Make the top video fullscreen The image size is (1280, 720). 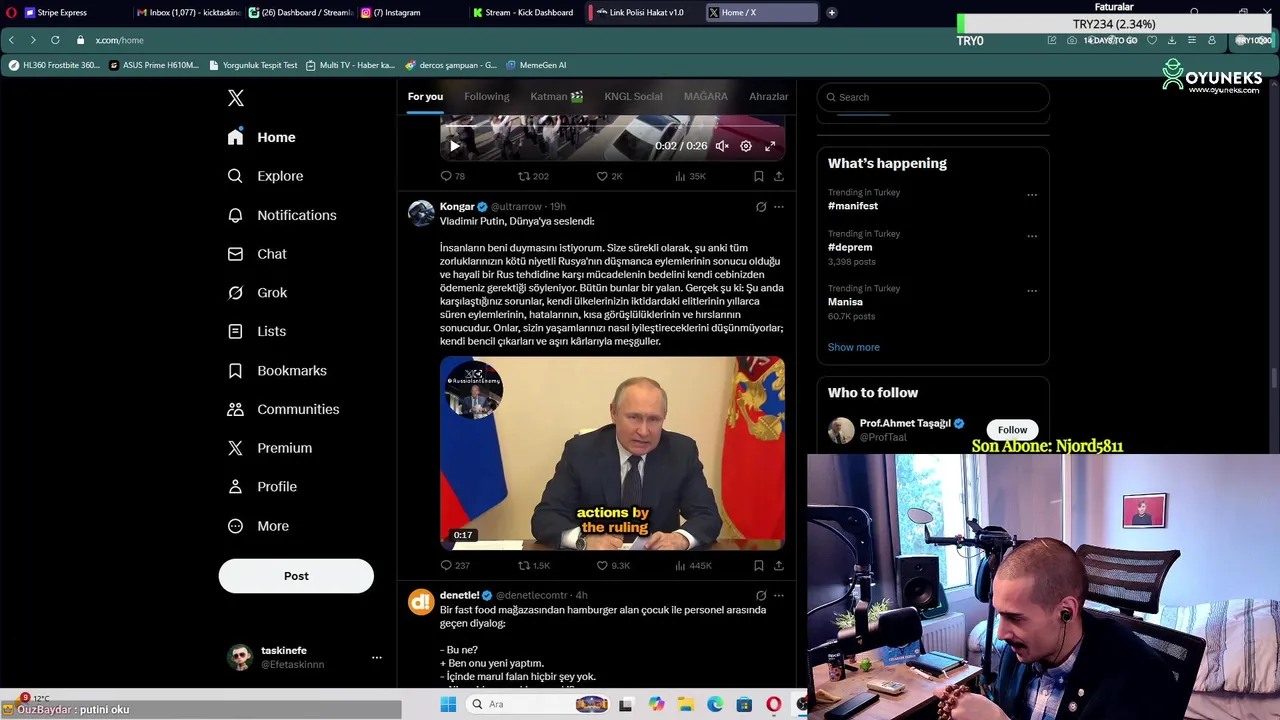click(x=770, y=146)
